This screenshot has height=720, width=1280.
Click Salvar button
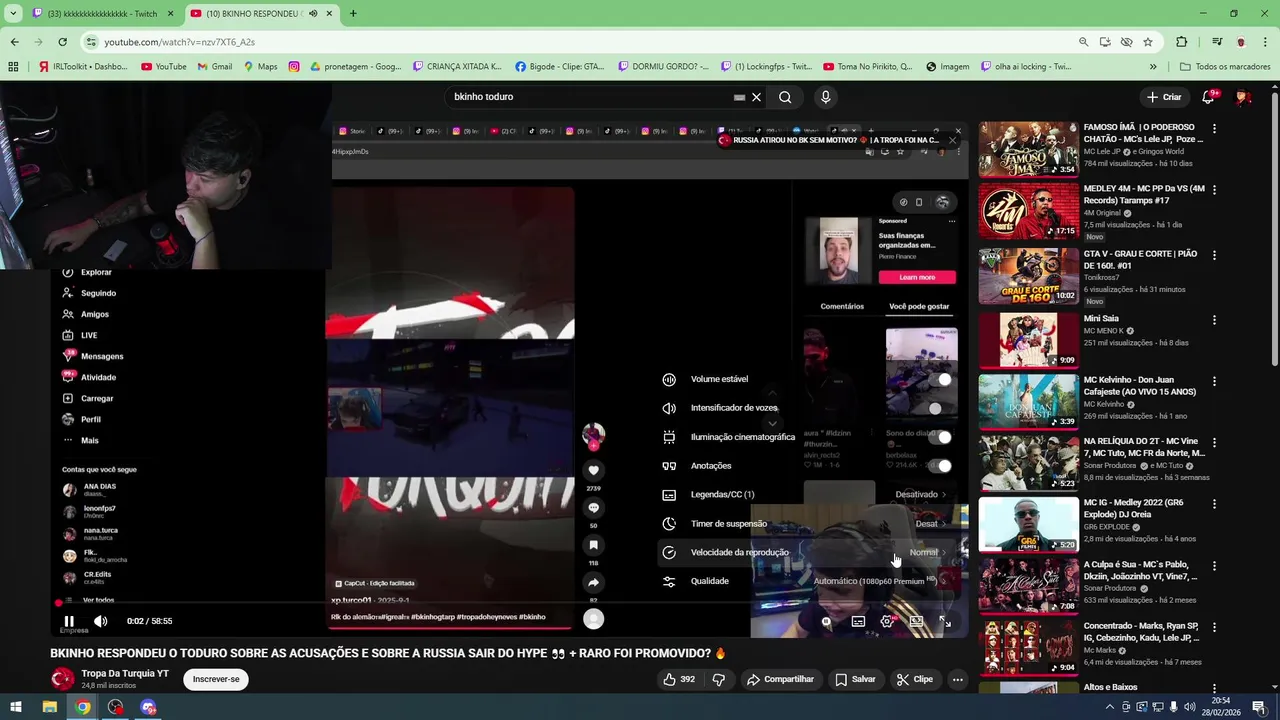pos(855,679)
